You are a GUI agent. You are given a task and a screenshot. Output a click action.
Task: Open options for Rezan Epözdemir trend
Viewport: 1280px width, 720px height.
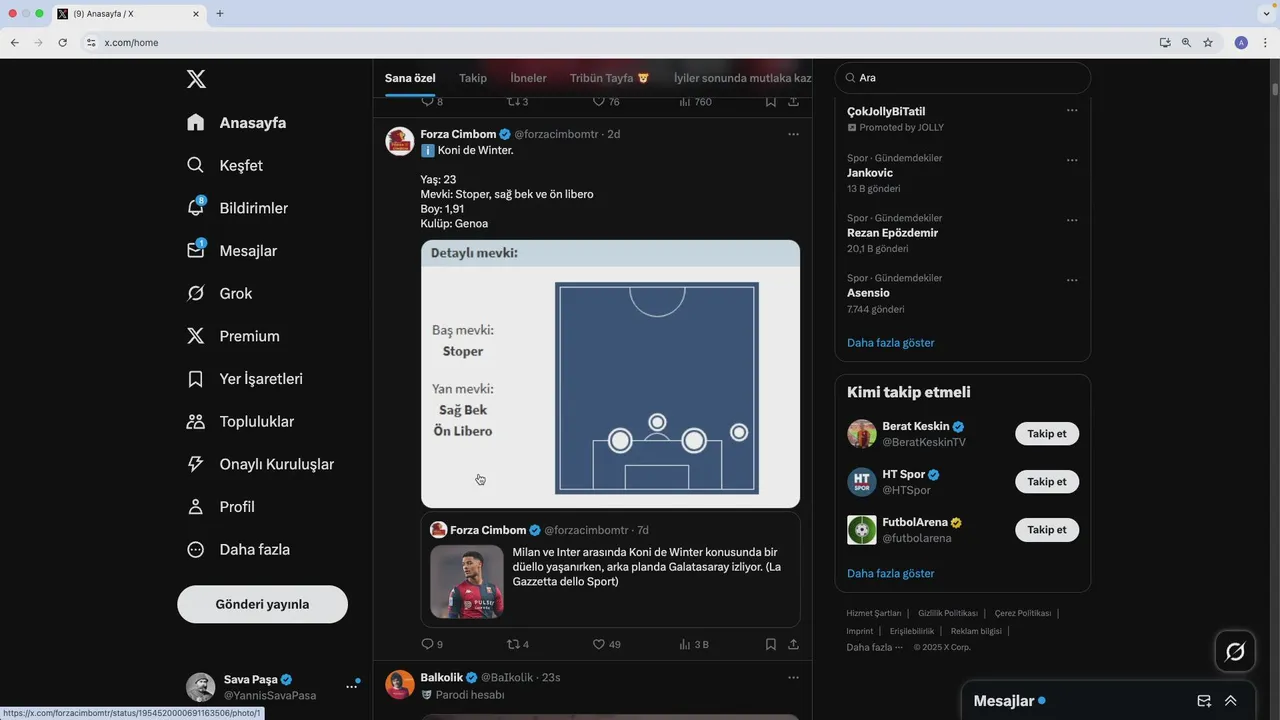pos(1072,220)
